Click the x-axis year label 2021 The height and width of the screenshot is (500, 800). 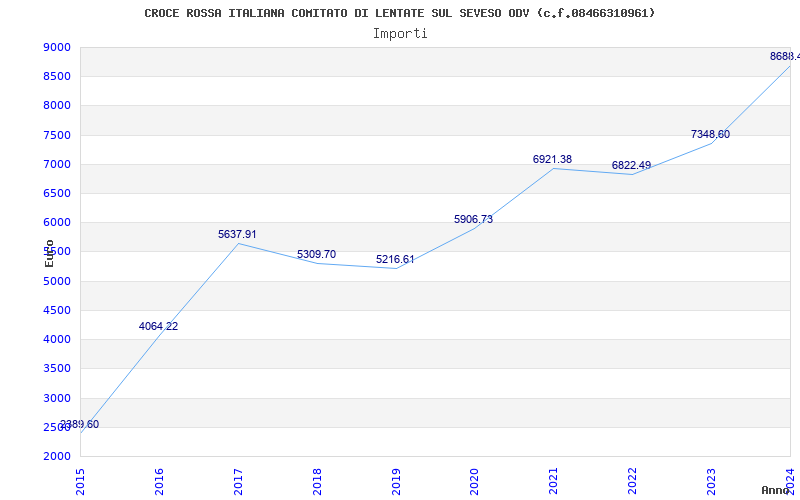[554, 482]
